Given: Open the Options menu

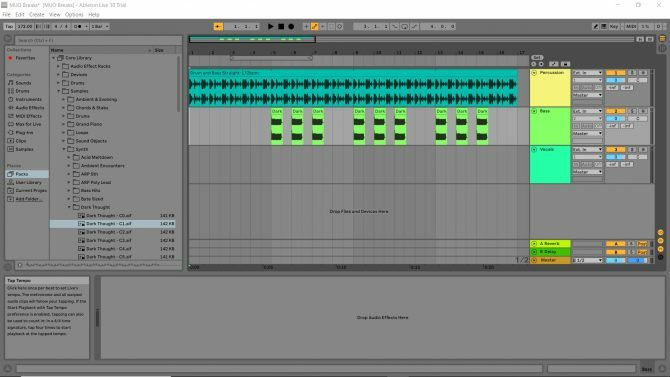Looking at the screenshot, I should tap(74, 15).
